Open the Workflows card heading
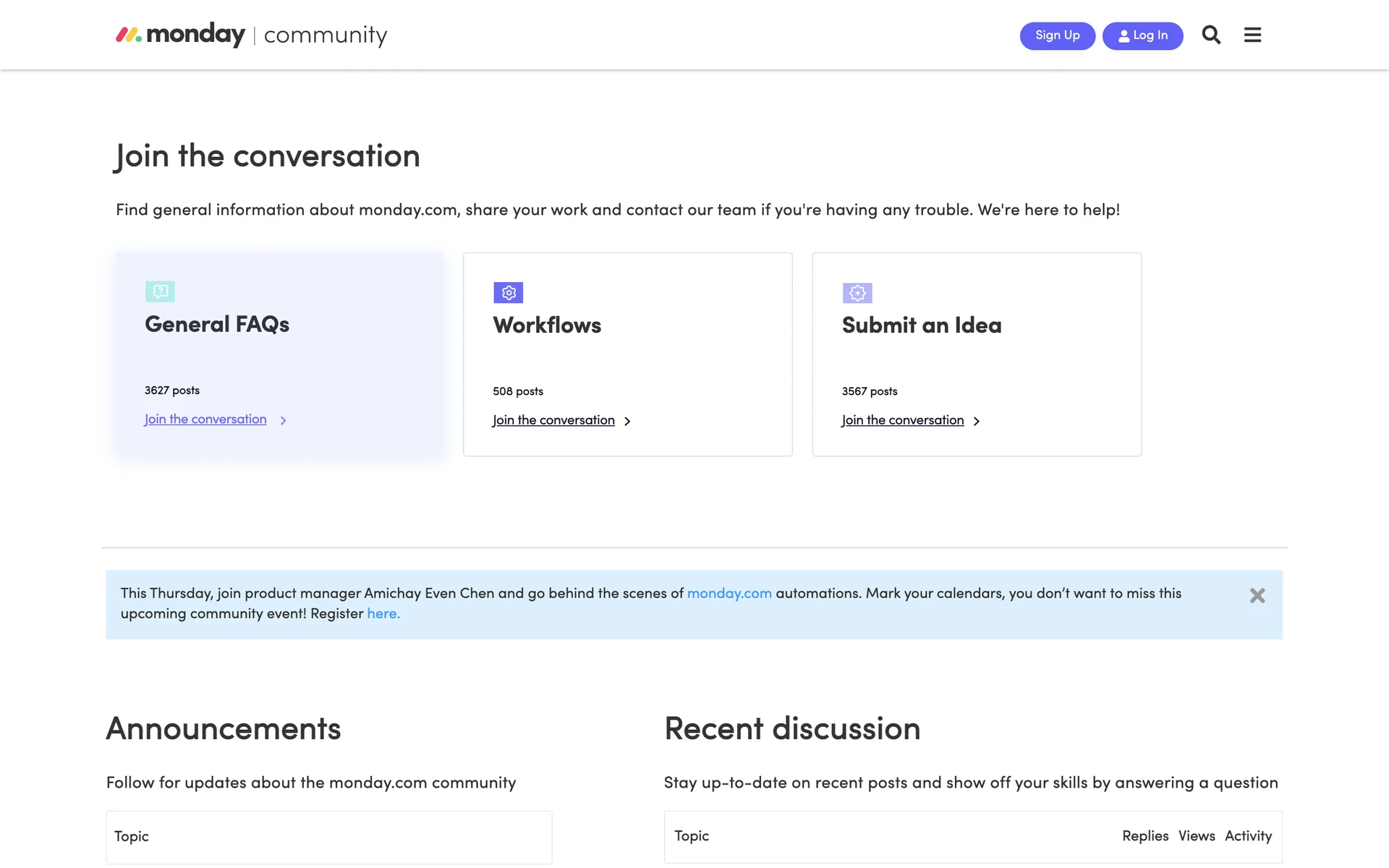 [x=547, y=325]
